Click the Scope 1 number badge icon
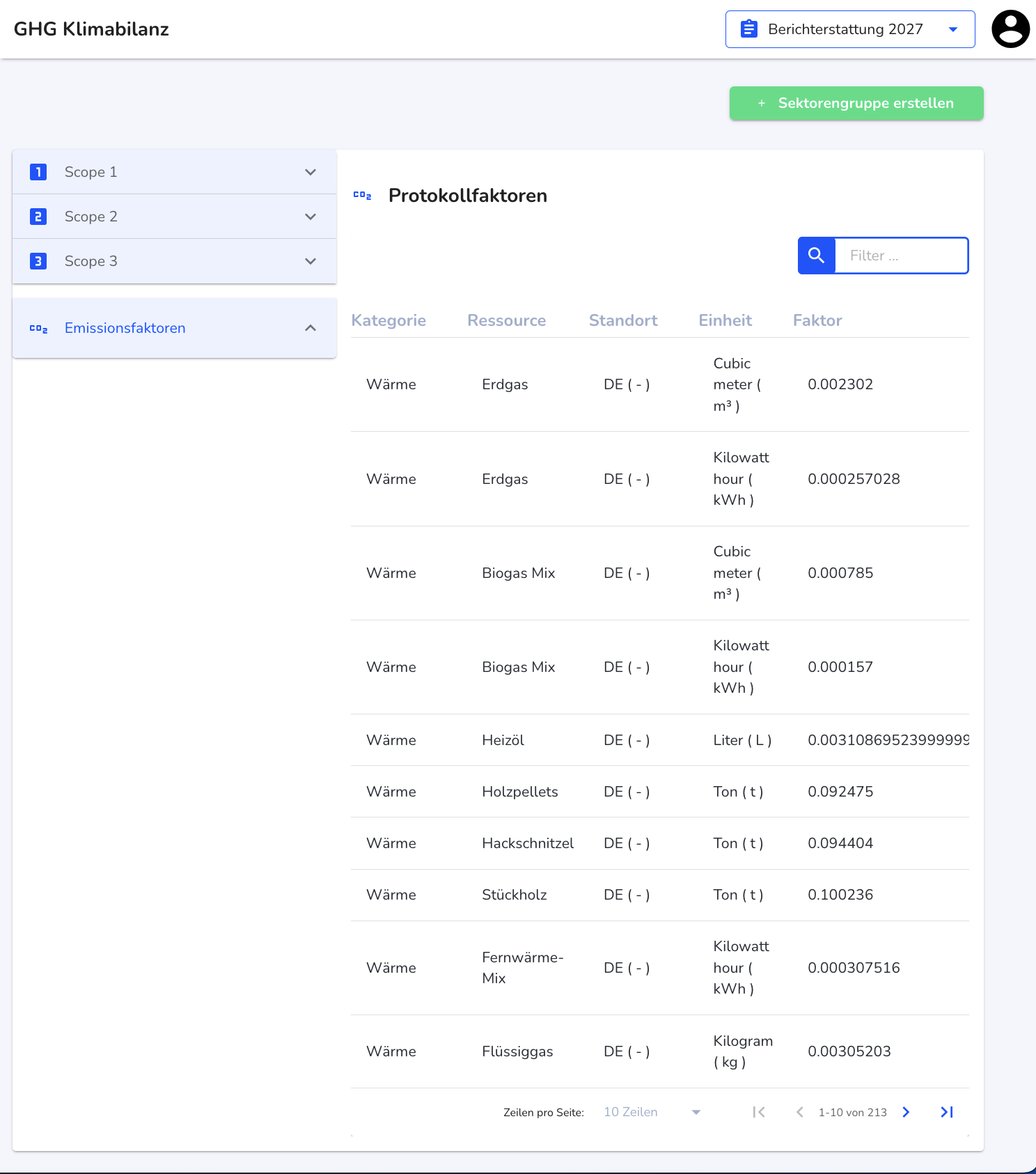Viewport: 1036px width, 1174px height. point(38,172)
